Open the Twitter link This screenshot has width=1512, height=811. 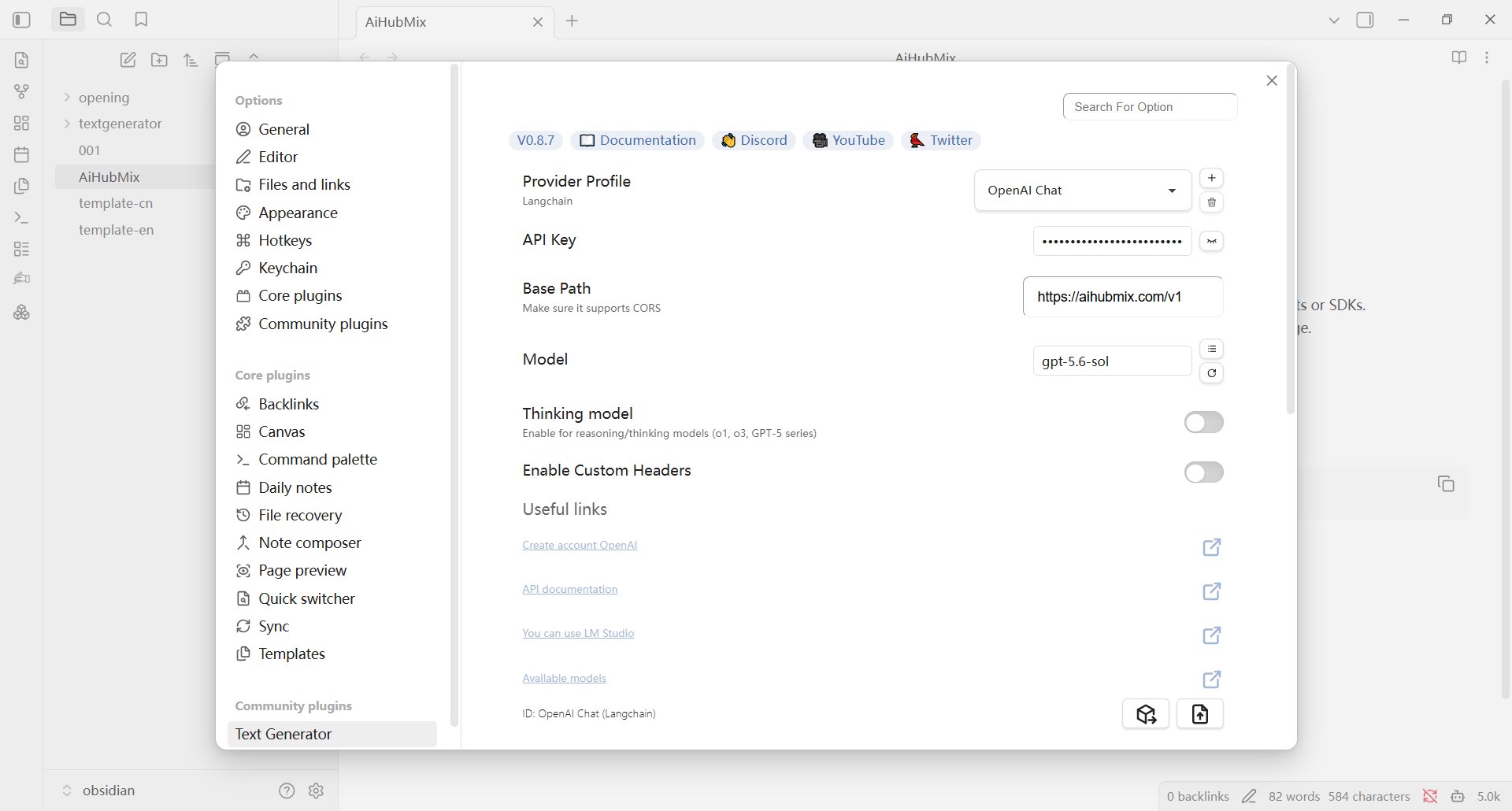[941, 140]
